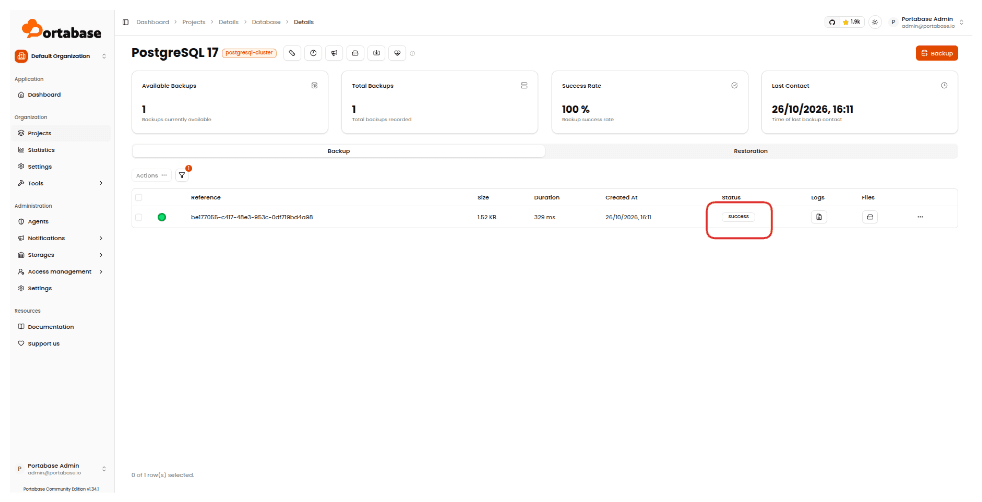
Task: Click the Total Backups database icon
Action: tap(524, 86)
